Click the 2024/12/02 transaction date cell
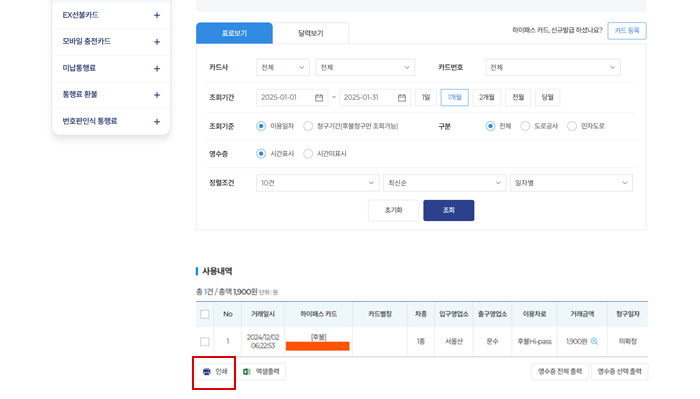The image size is (700, 399). click(x=263, y=341)
